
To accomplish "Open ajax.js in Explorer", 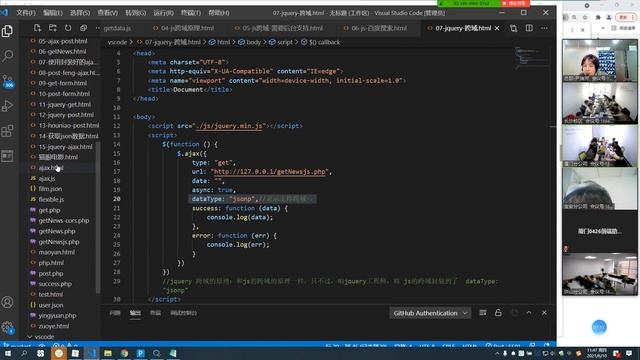I will pyautogui.click(x=47, y=178).
